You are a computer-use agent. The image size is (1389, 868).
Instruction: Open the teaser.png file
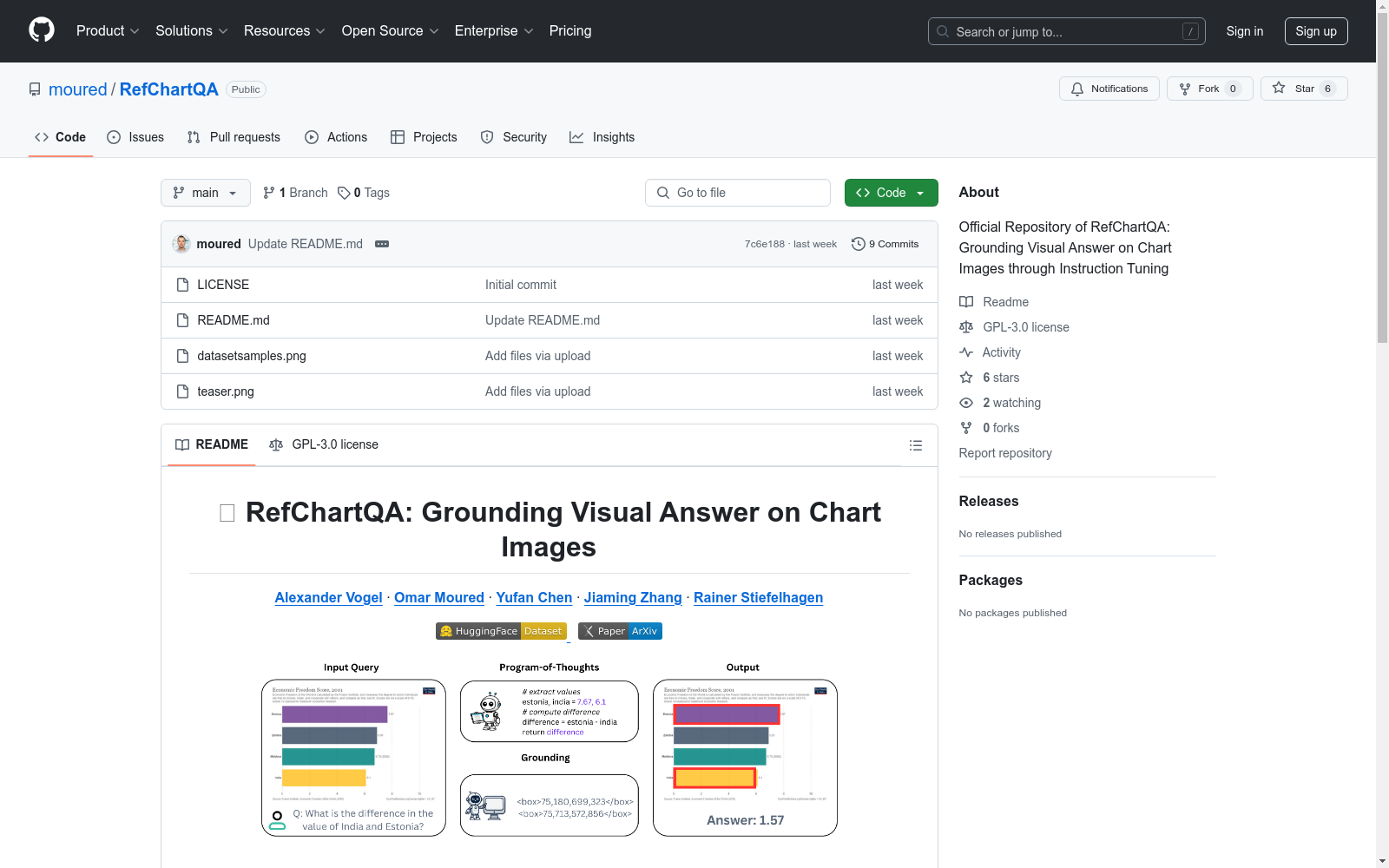[226, 391]
